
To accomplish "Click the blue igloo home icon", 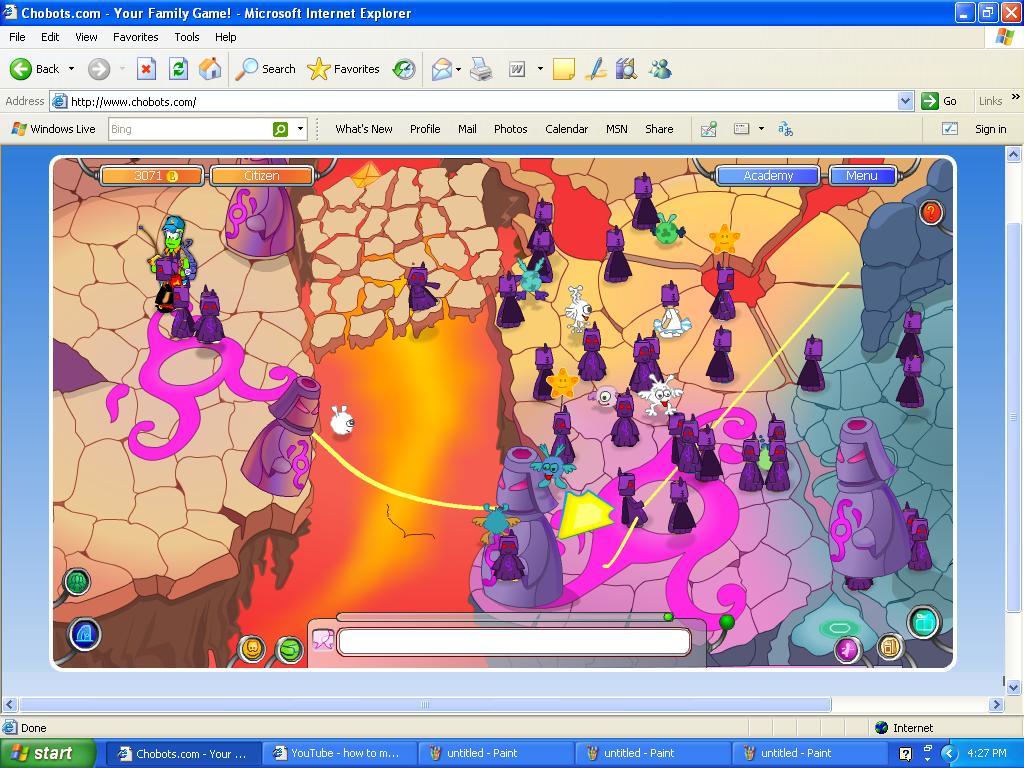I will pyautogui.click(x=85, y=633).
